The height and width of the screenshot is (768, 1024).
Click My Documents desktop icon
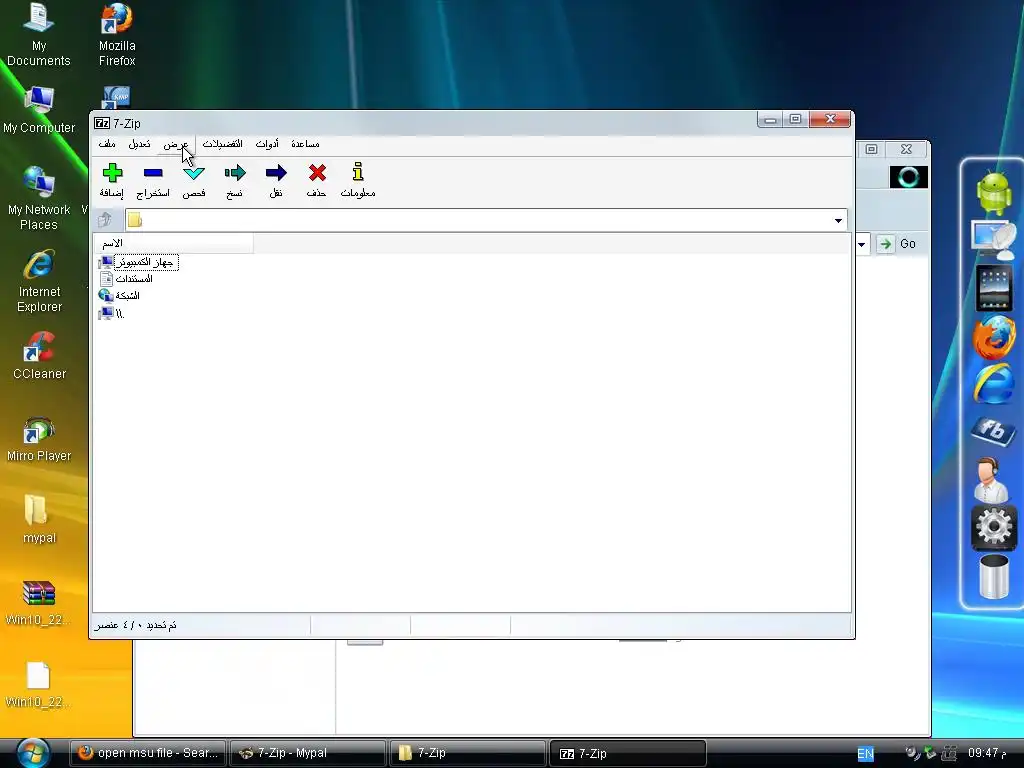[39, 35]
